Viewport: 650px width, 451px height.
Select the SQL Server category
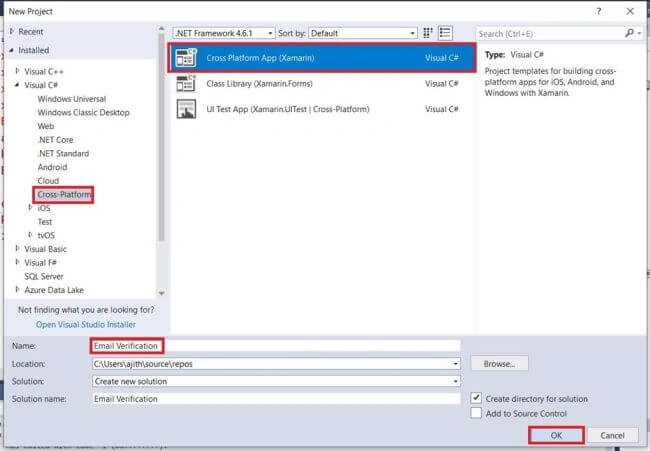[x=44, y=276]
